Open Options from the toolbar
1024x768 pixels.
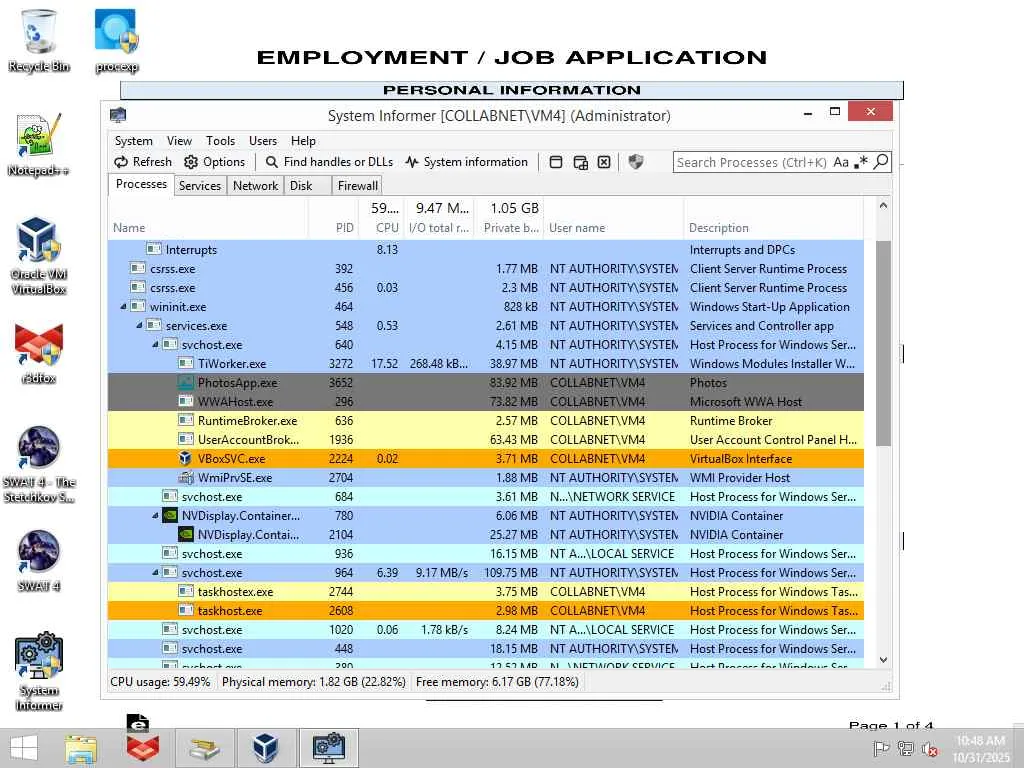pyautogui.click(x=214, y=162)
